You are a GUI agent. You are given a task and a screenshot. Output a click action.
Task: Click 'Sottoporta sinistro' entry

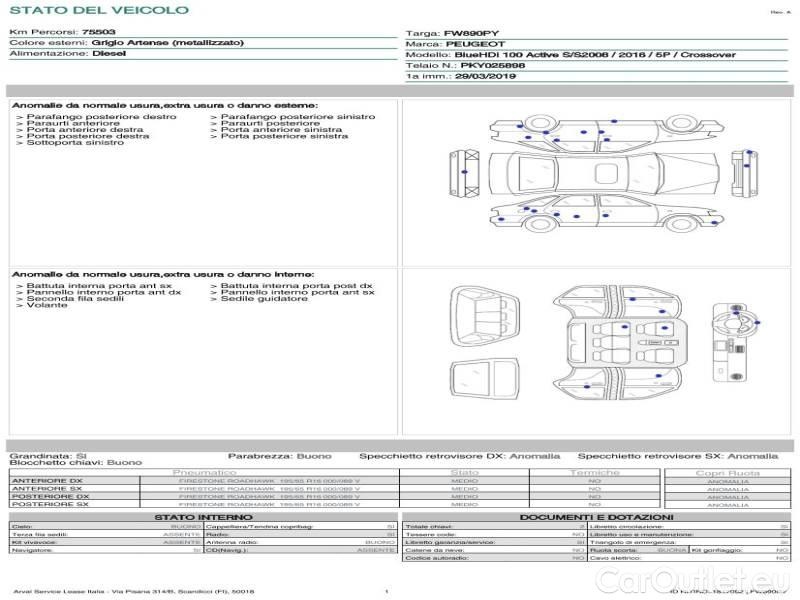[75, 142]
